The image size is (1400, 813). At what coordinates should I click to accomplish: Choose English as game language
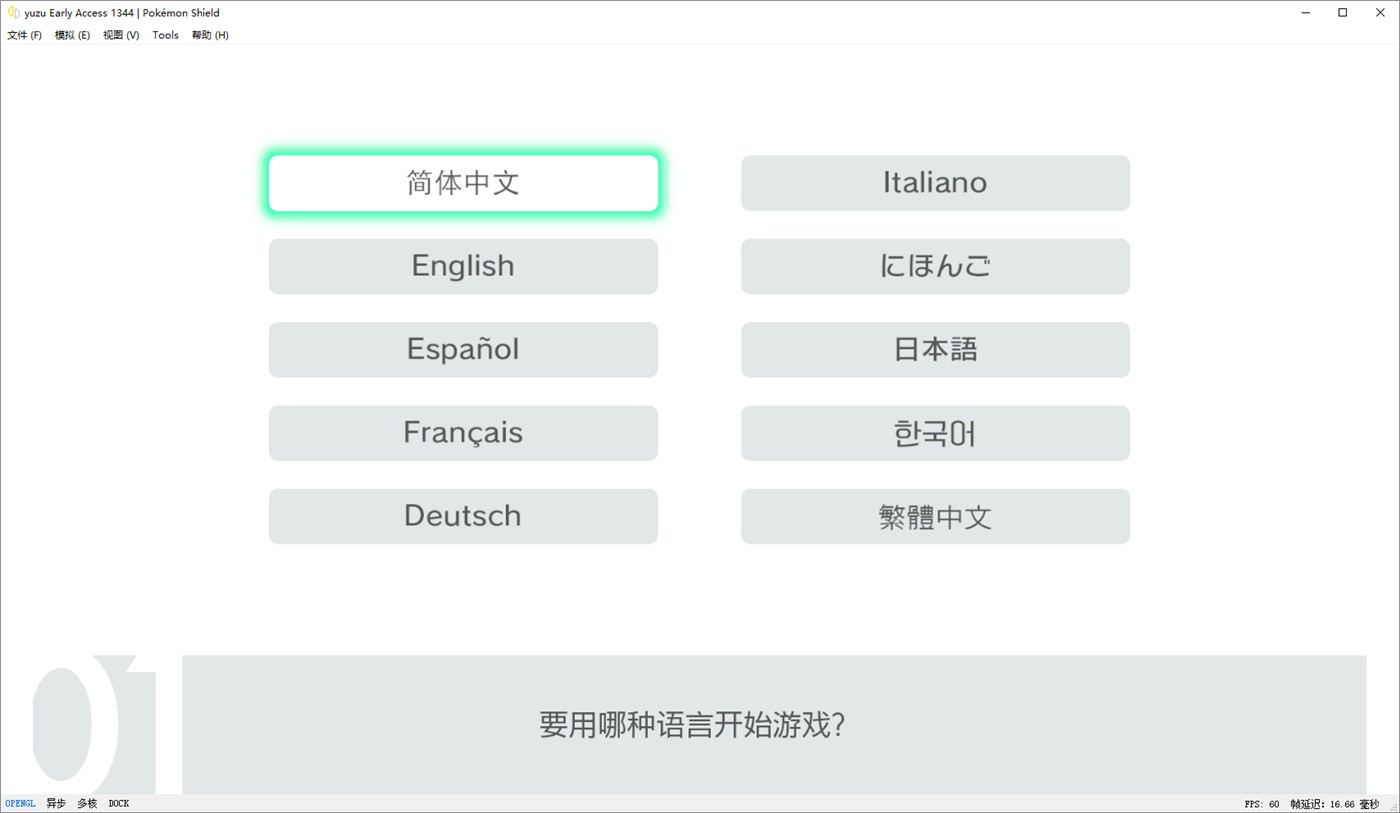pyautogui.click(x=463, y=266)
